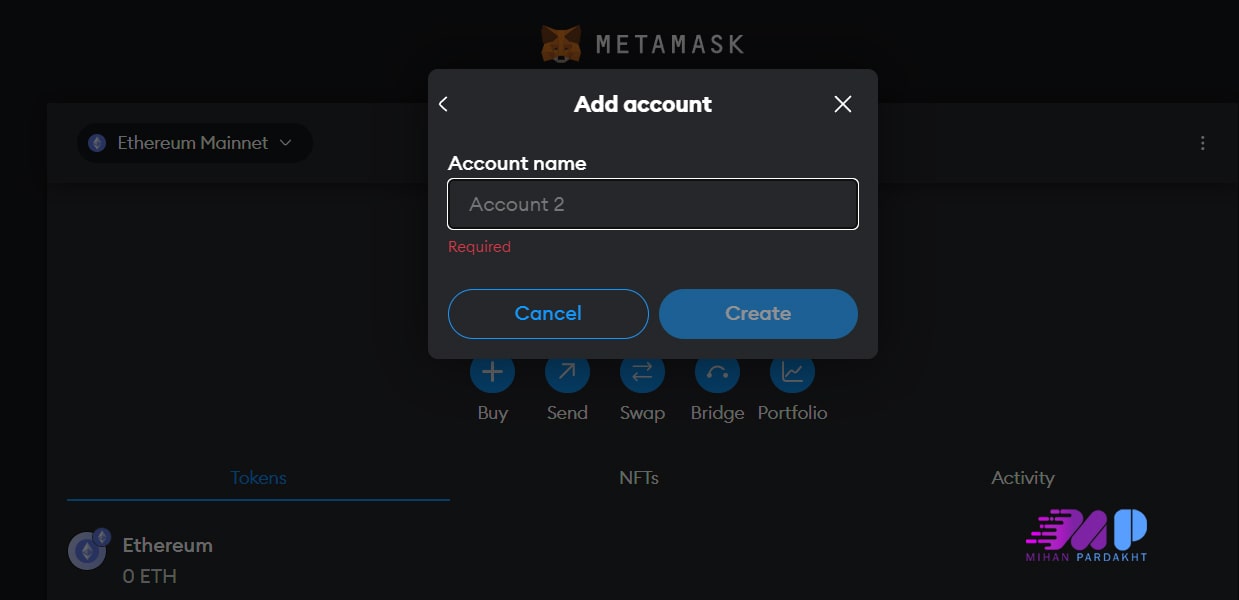This screenshot has height=600, width=1239.
Task: Open the Swap icon
Action: tap(642, 373)
